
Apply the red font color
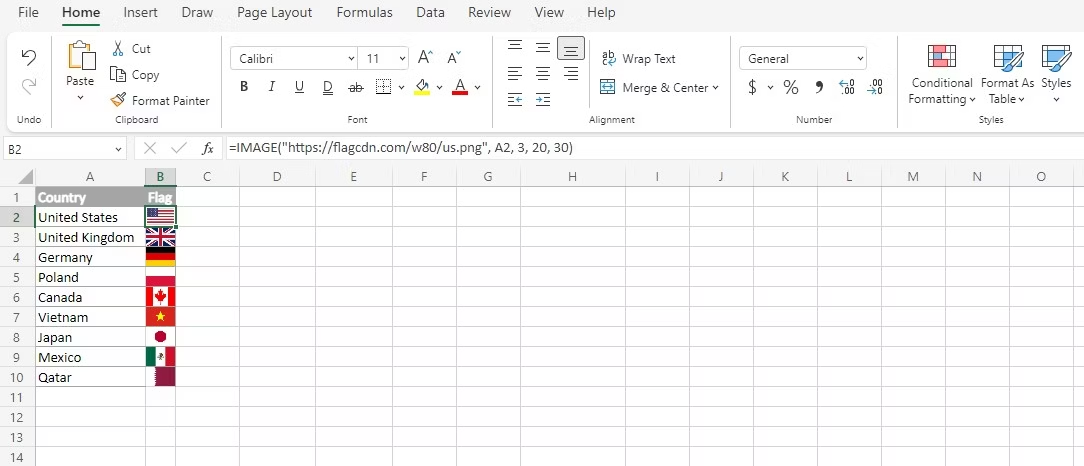(460, 87)
